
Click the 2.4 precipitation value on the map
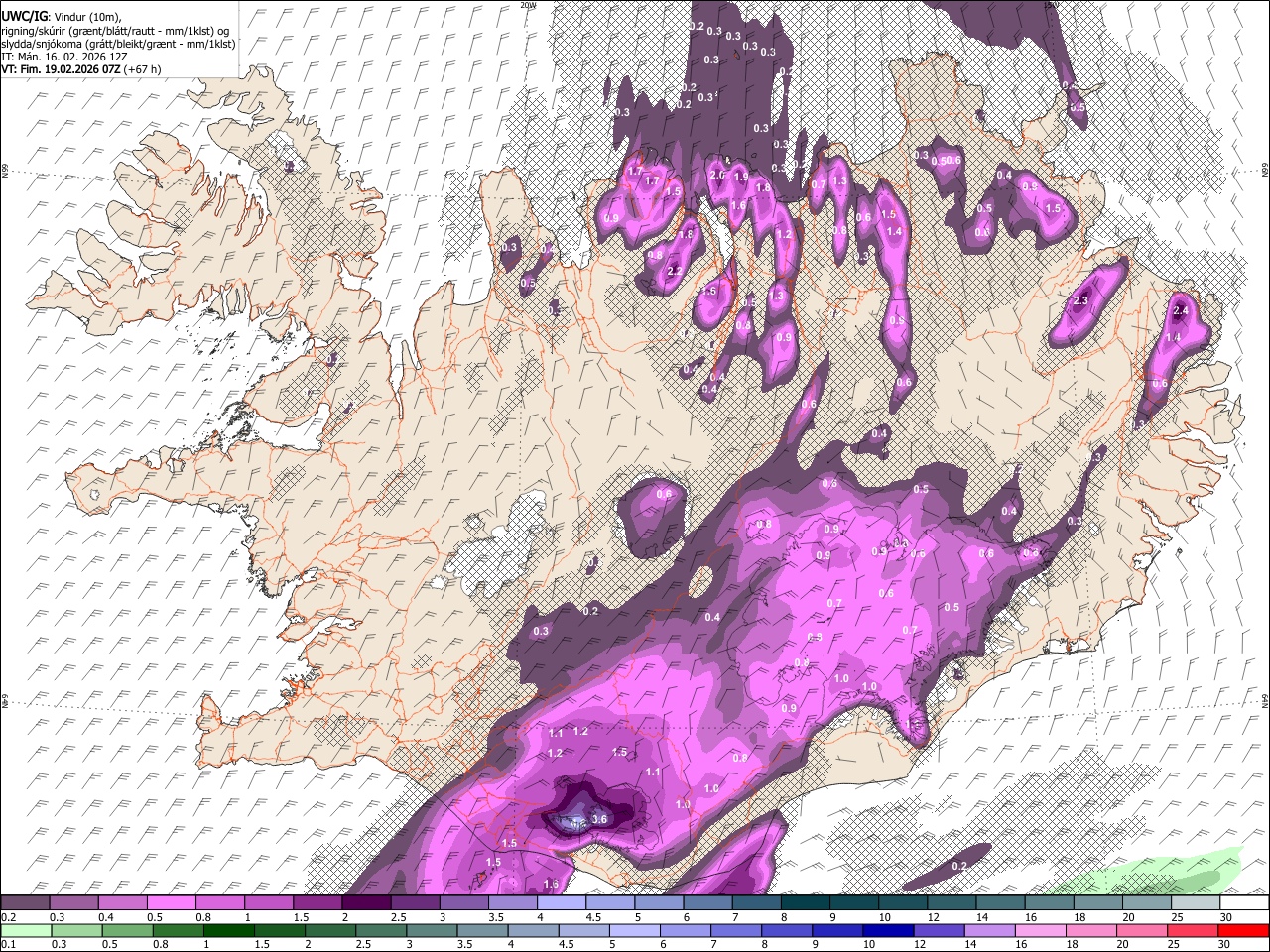(x=1180, y=311)
